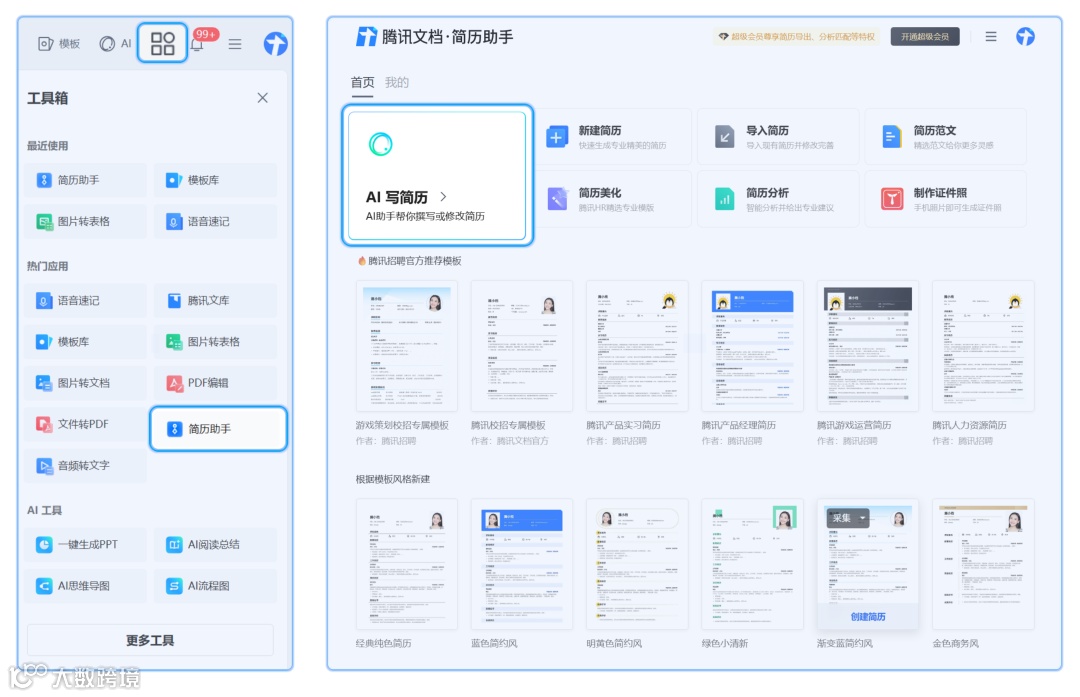Click the chevron next to AI 写简历
The height and width of the screenshot is (697, 1080).
pos(443,197)
